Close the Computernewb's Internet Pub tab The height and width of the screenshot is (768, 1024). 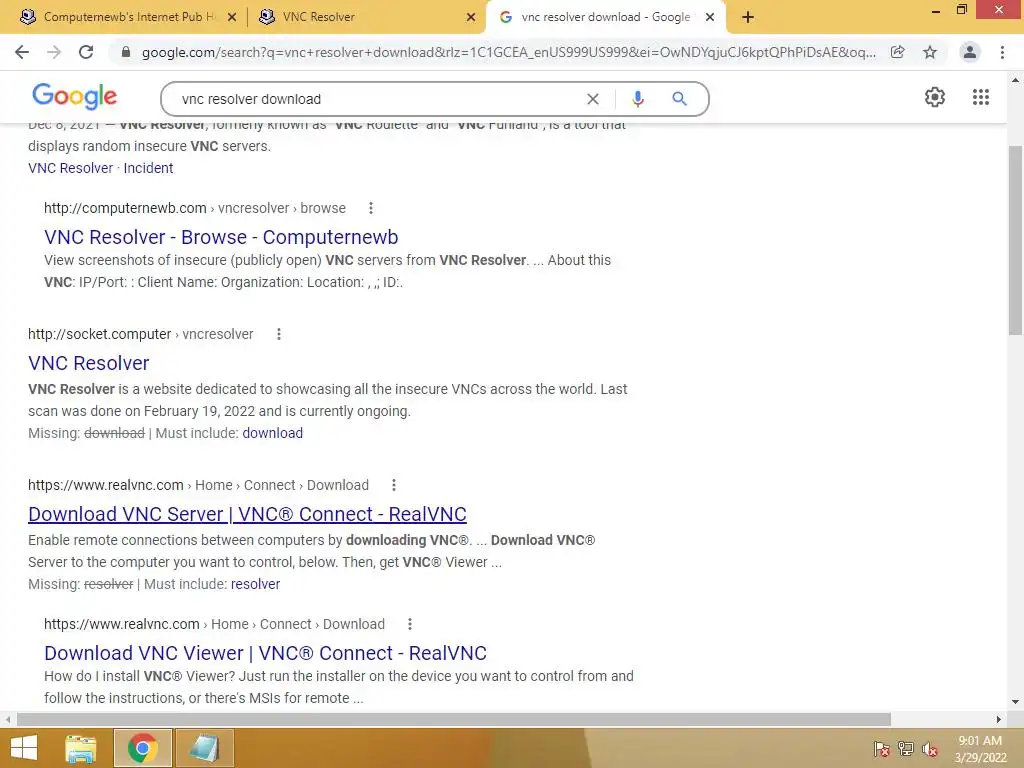point(232,18)
